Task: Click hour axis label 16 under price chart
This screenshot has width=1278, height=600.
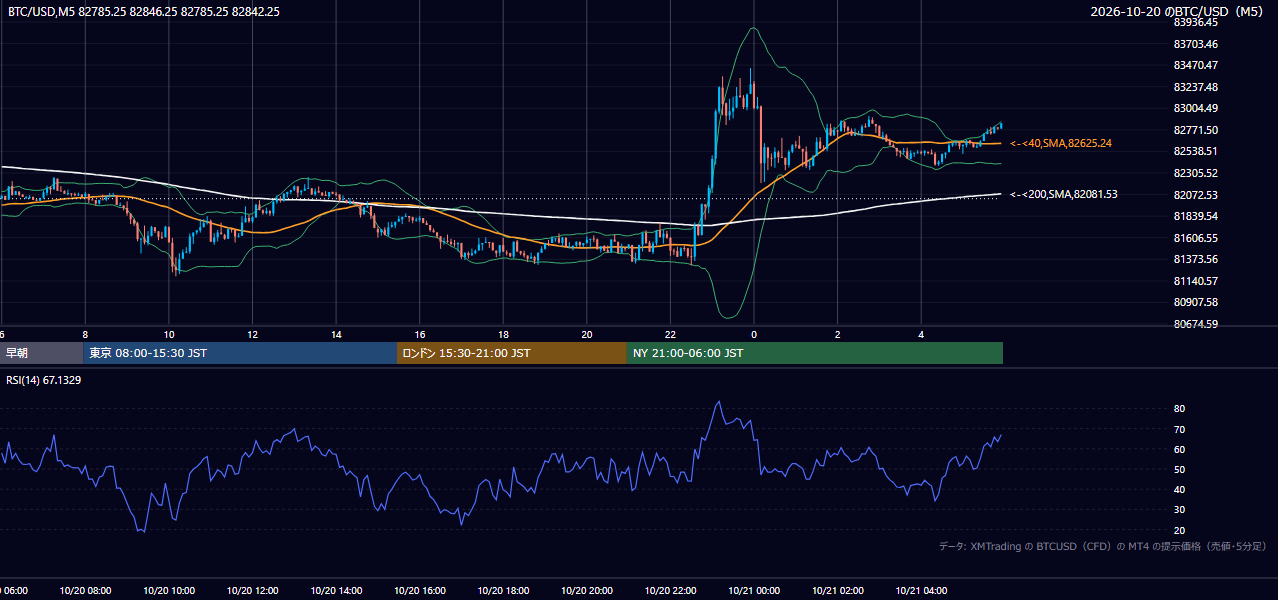Action: pos(420,335)
